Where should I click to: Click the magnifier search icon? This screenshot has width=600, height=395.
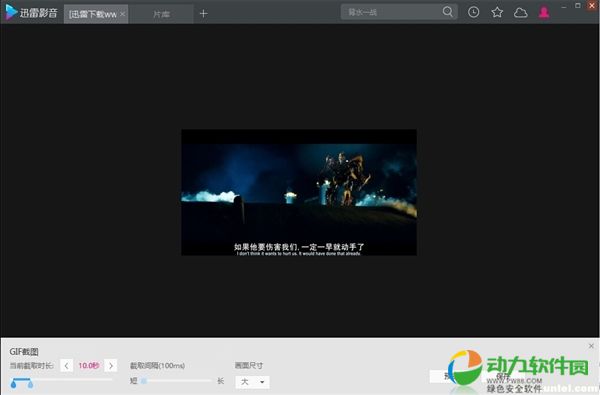(x=448, y=12)
